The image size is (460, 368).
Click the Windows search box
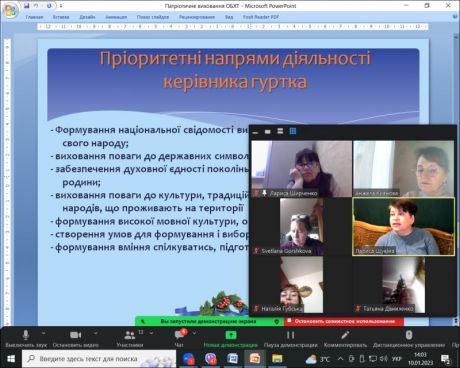coord(99,359)
